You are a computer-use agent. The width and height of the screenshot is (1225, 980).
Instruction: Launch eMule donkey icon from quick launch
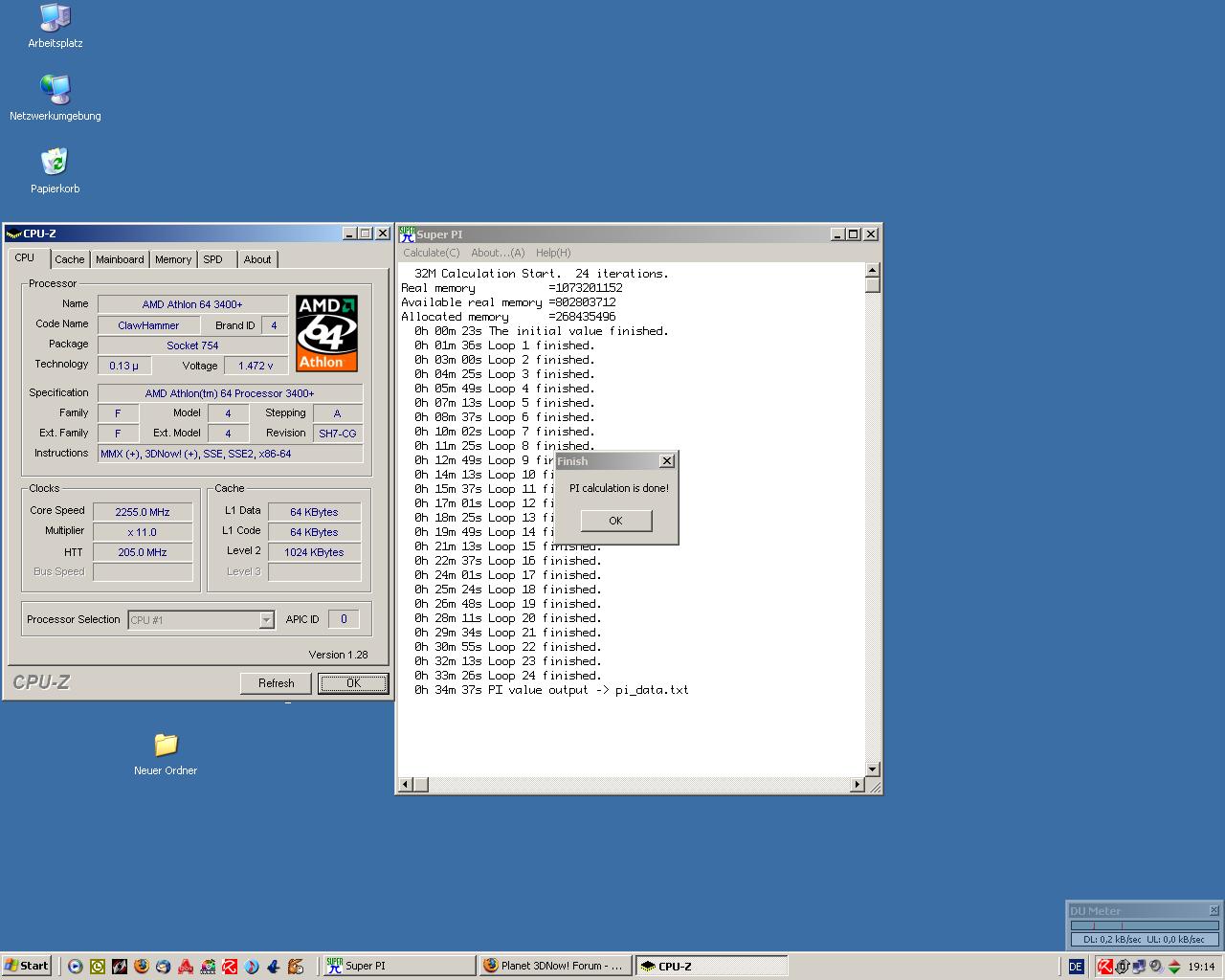click(296, 967)
